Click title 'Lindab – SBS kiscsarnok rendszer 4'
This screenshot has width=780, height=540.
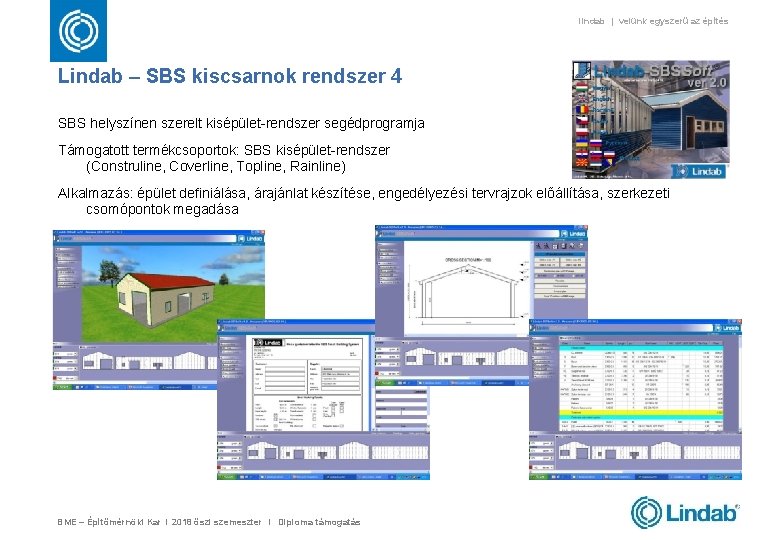(x=230, y=76)
